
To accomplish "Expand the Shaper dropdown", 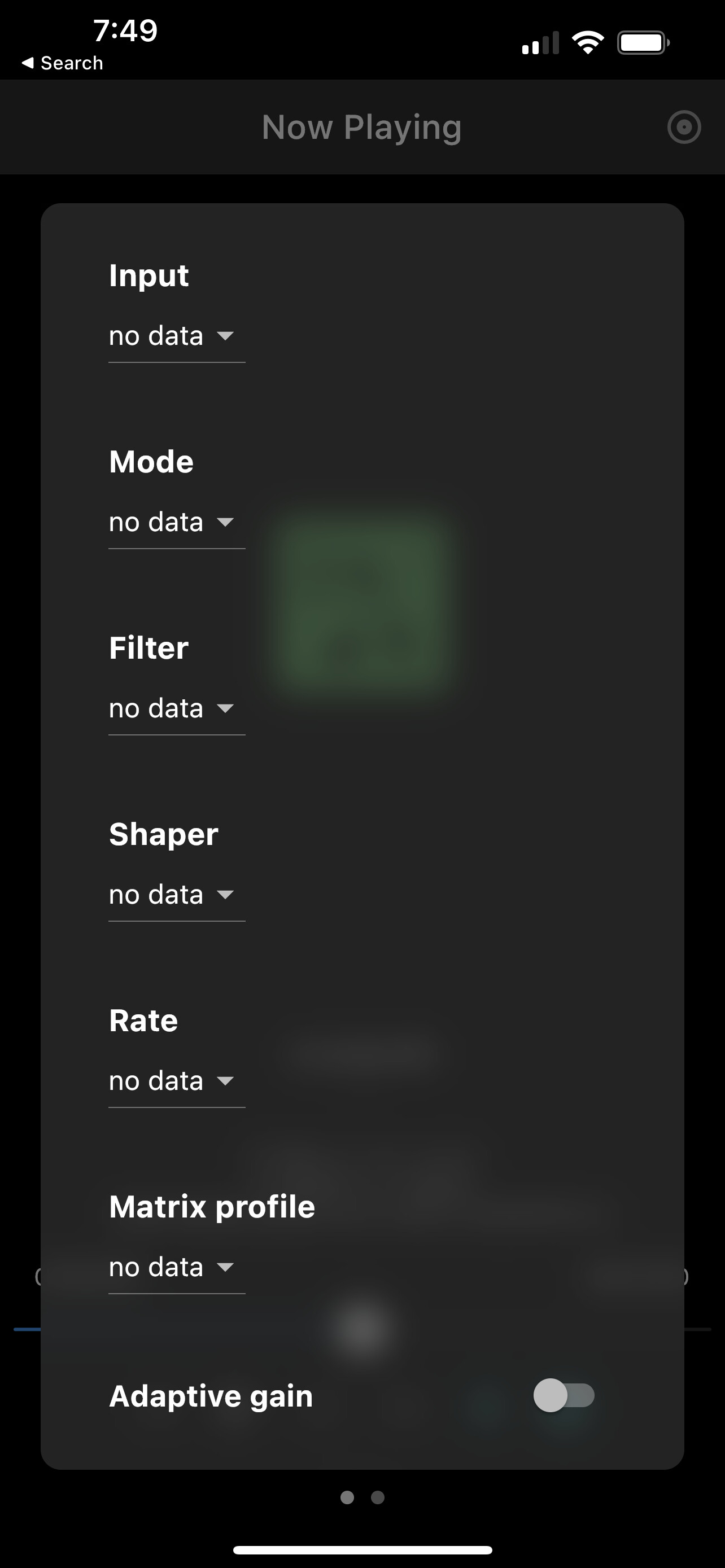I will click(x=176, y=895).
